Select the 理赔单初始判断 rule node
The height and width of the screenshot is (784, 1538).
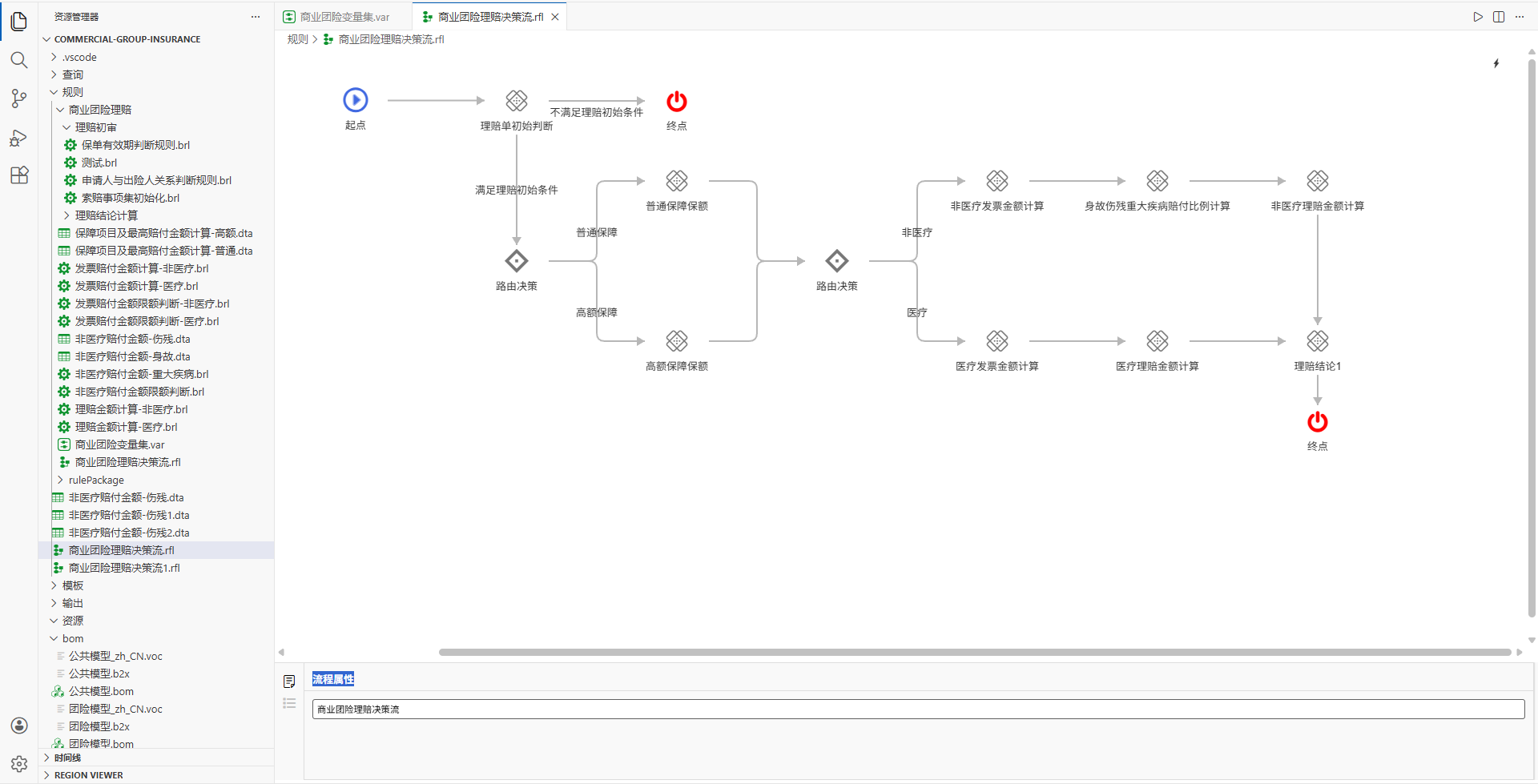pos(517,101)
